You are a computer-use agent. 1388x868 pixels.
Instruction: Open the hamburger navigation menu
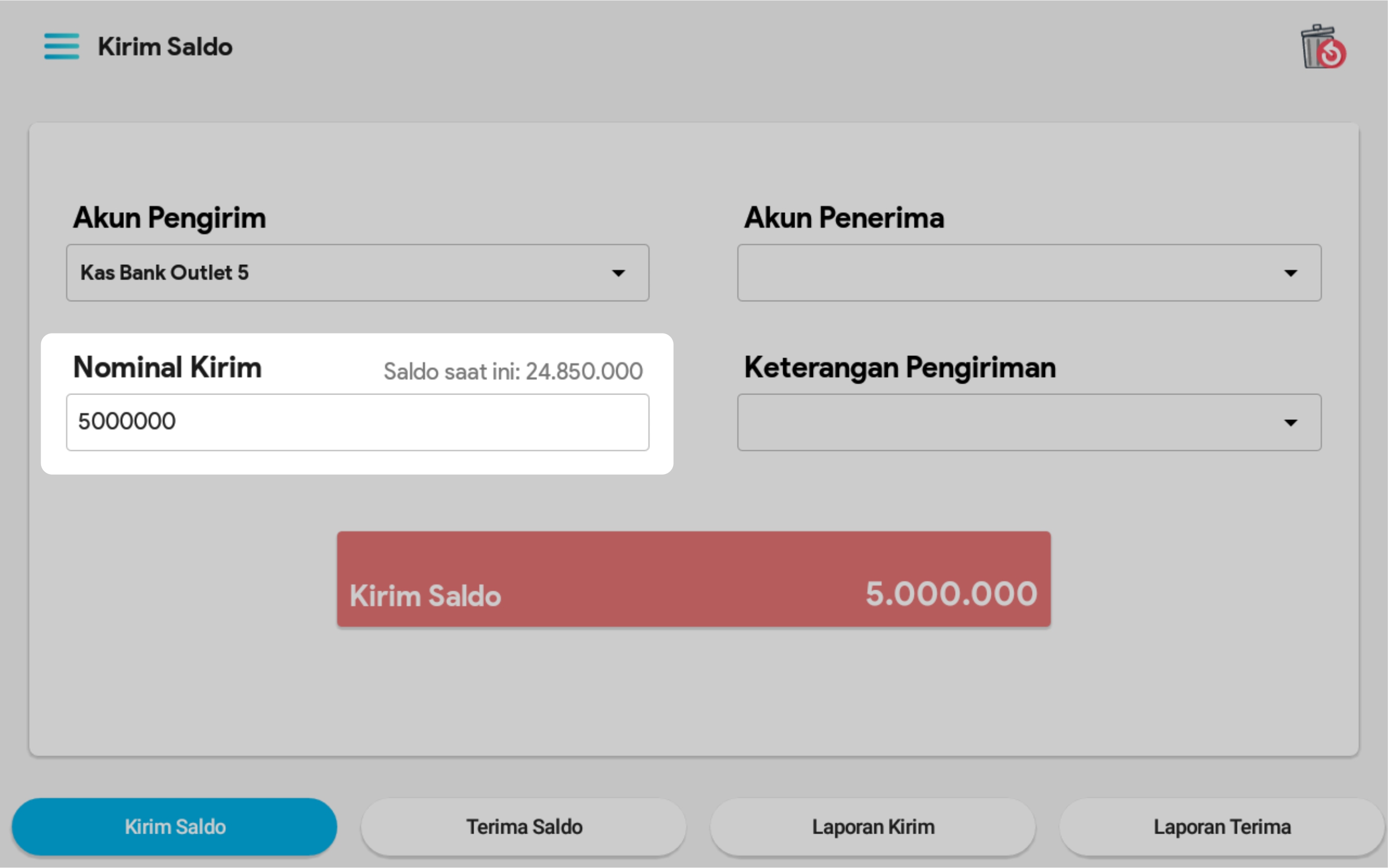pos(61,46)
